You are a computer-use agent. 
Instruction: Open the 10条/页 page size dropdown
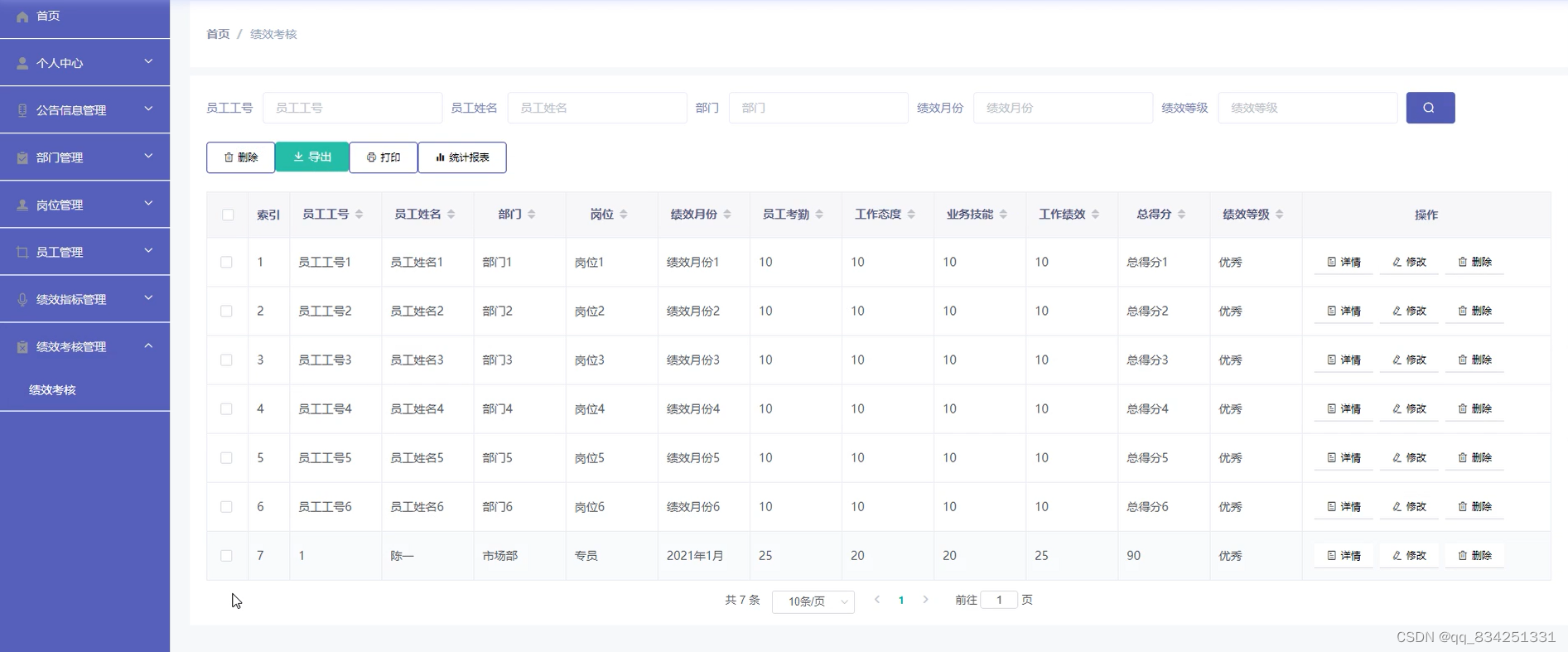click(x=813, y=601)
